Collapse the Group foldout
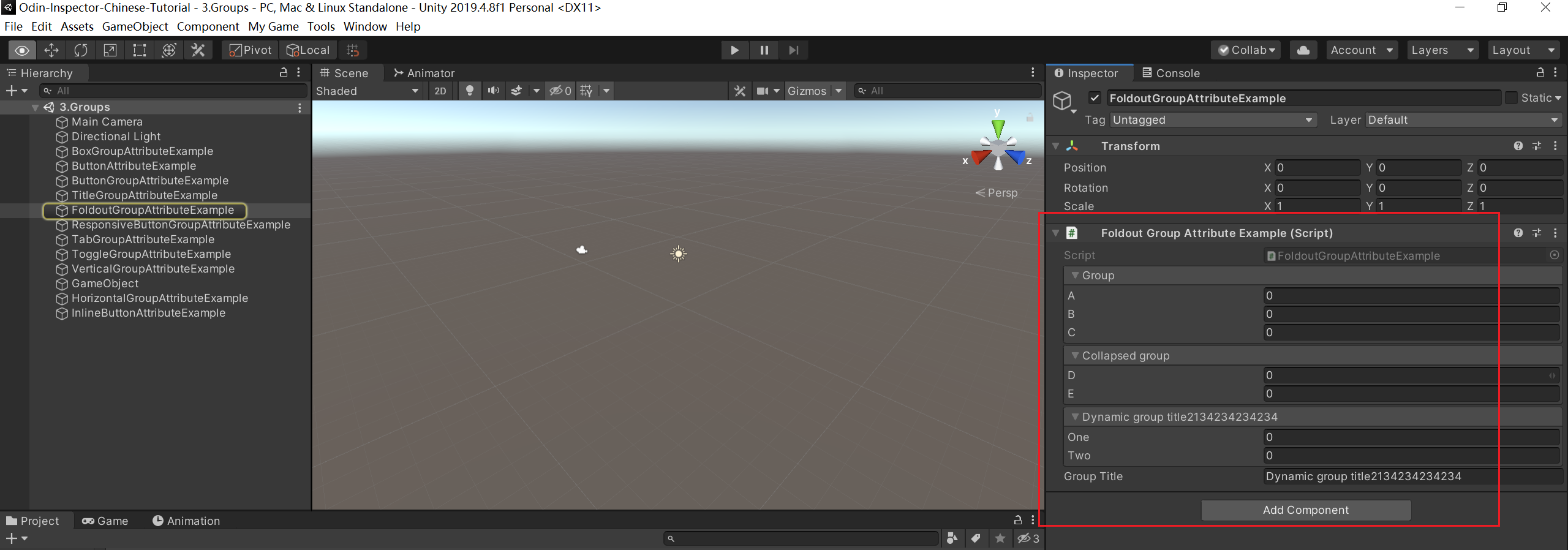 pos(1075,276)
